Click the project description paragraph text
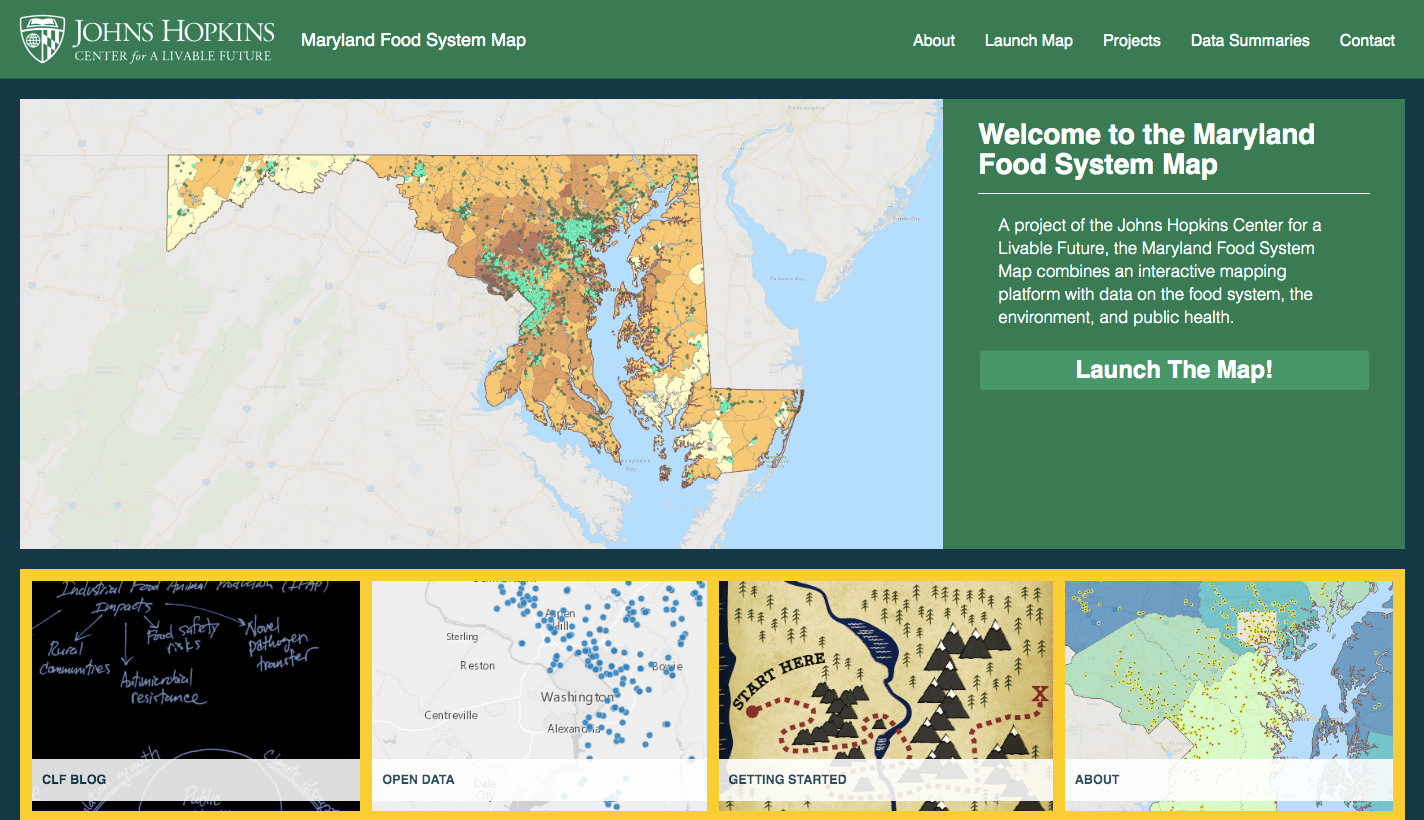Viewport: 1424px width, 820px height. coord(1160,271)
